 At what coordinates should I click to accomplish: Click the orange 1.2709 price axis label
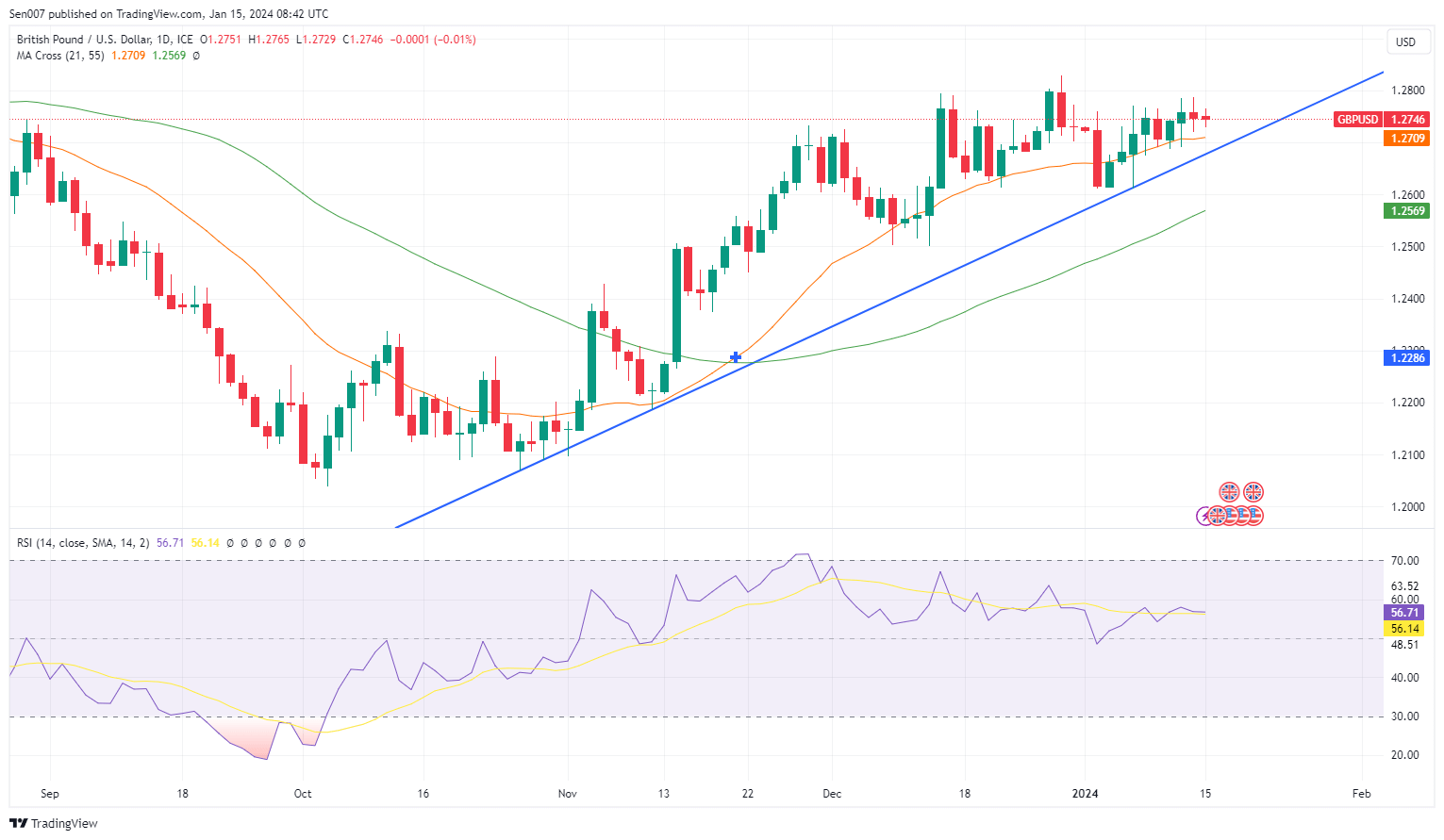click(1406, 139)
